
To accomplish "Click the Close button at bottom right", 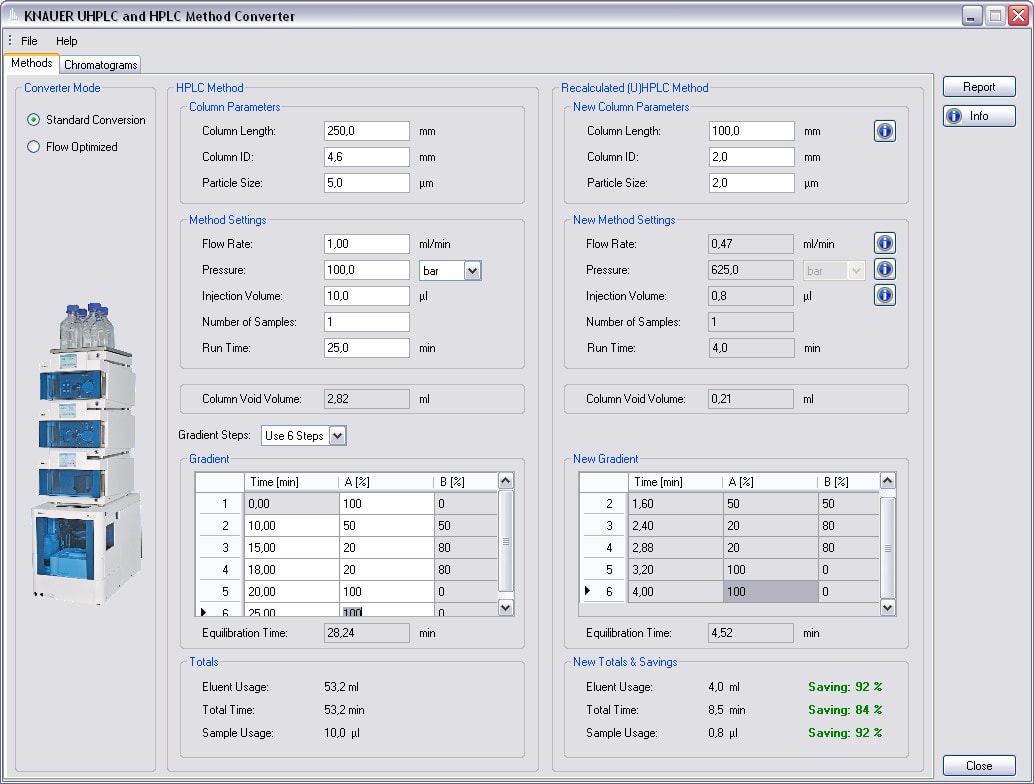I will (x=978, y=766).
